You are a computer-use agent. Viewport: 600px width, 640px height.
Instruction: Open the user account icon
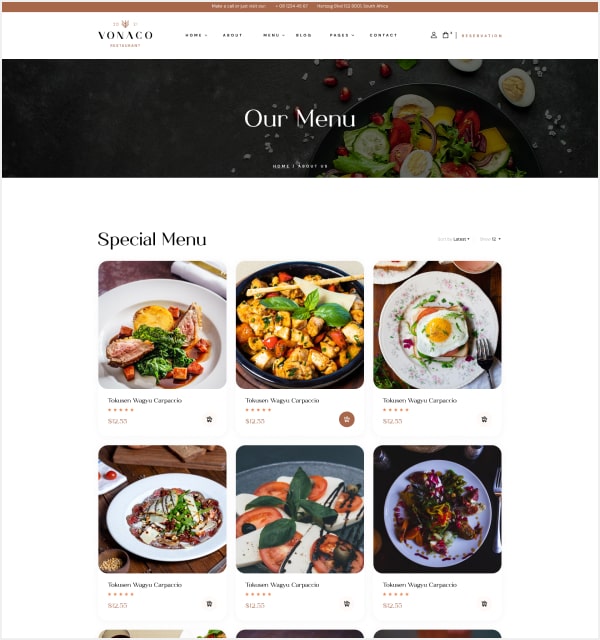pyautogui.click(x=433, y=35)
